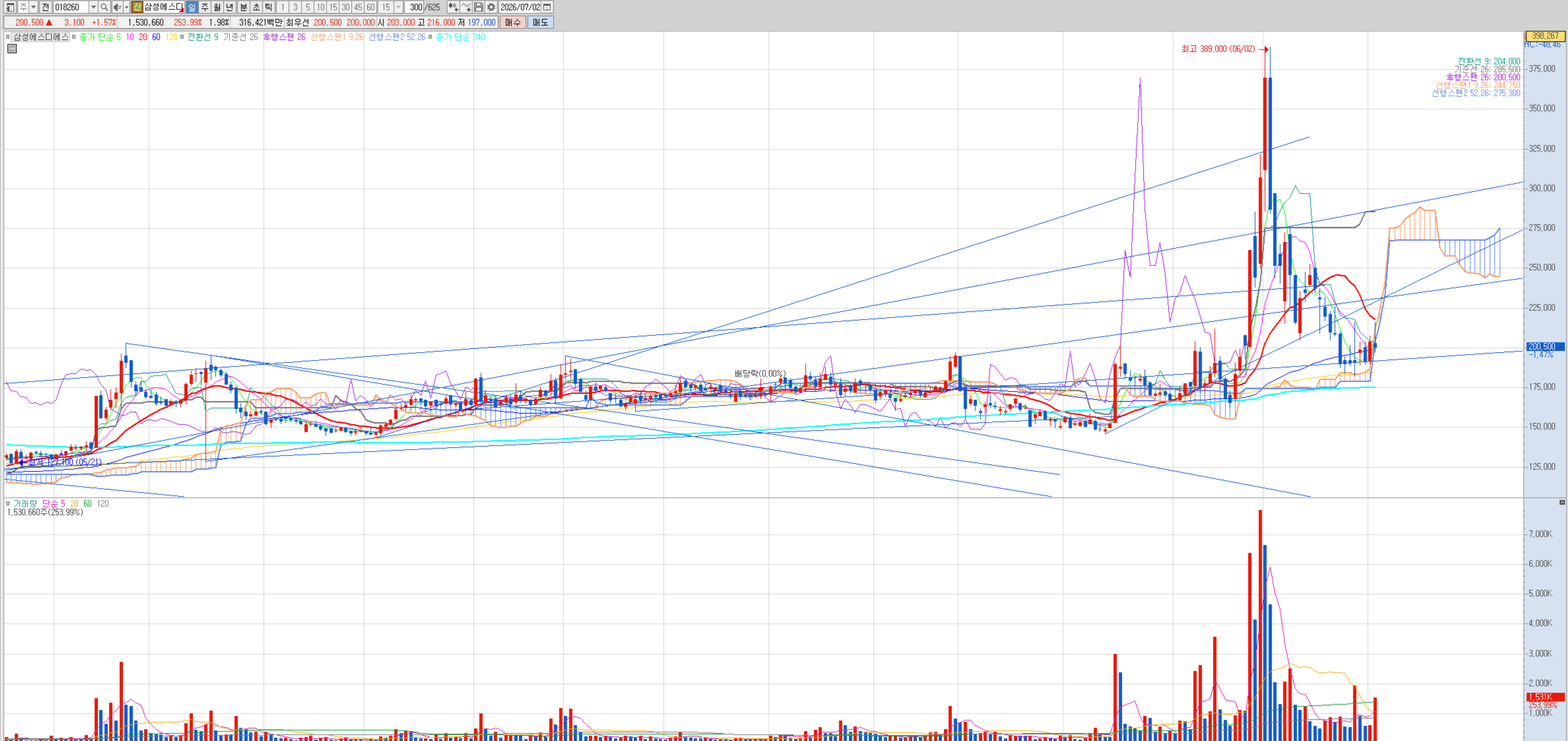Viewport: 1568px width, 741px height.
Task: Click the bar count field showing 300
Action: pyautogui.click(x=415, y=7)
